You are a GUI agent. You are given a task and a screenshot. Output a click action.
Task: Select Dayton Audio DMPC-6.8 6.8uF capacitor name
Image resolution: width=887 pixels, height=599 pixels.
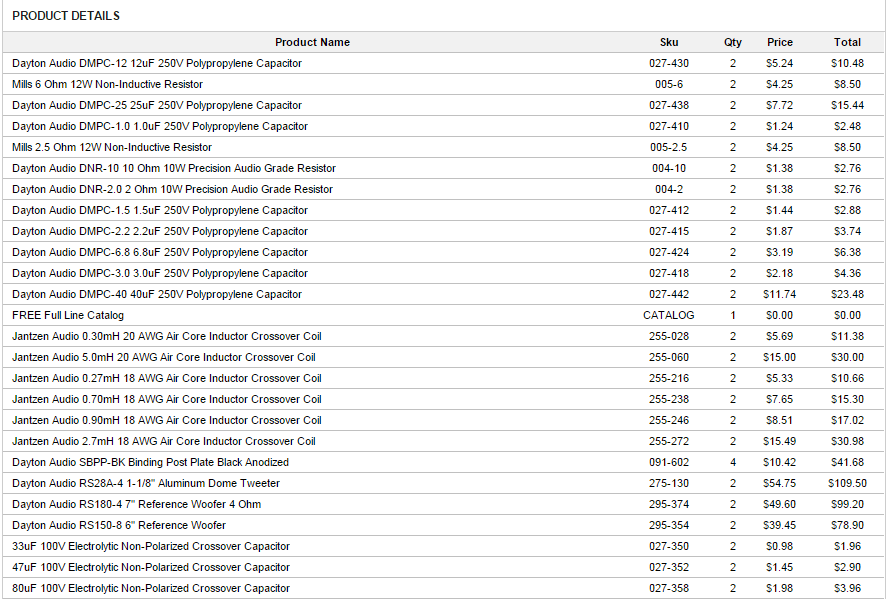[x=160, y=252]
